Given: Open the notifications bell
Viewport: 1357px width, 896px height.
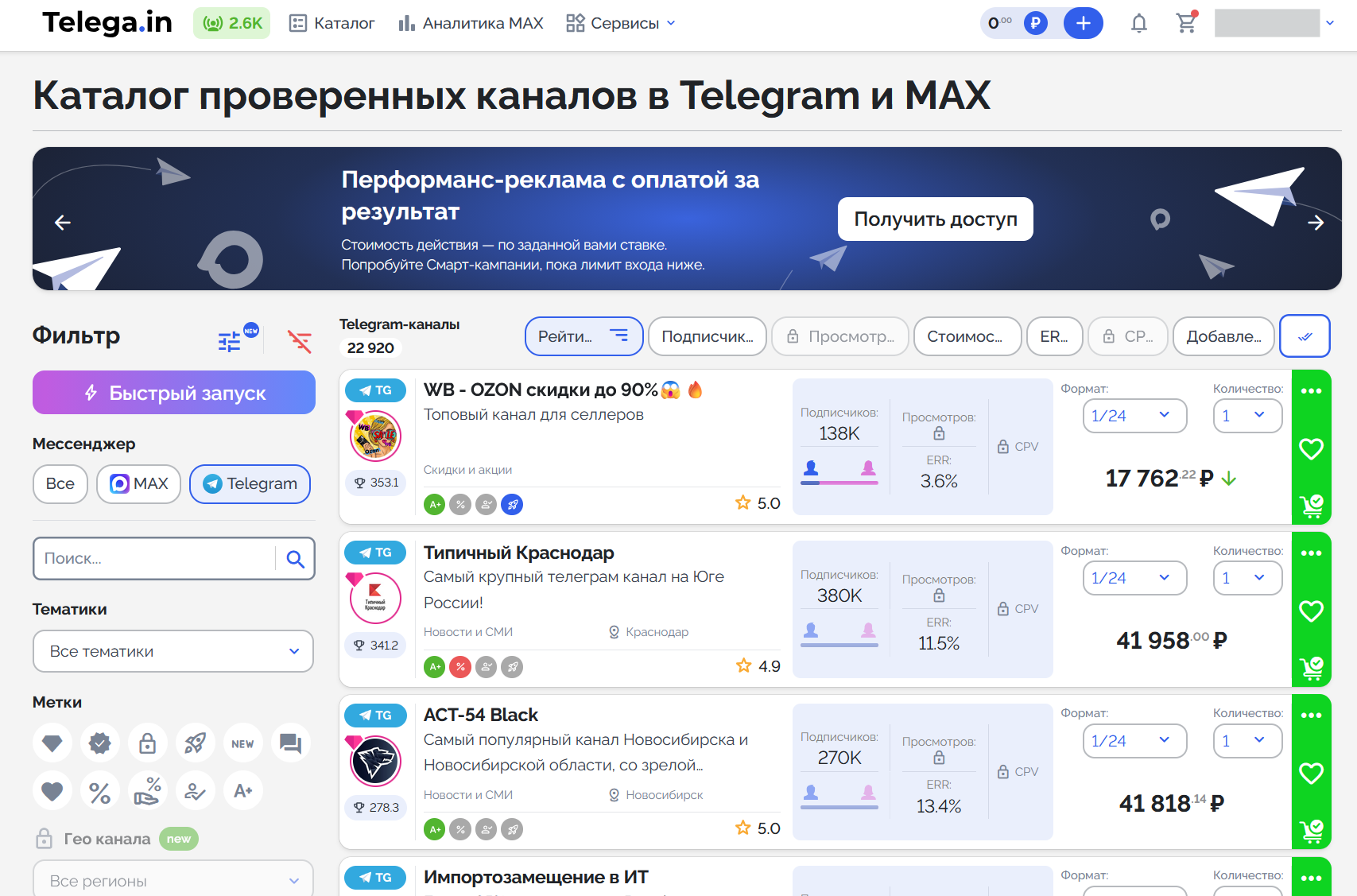Looking at the screenshot, I should [1138, 24].
